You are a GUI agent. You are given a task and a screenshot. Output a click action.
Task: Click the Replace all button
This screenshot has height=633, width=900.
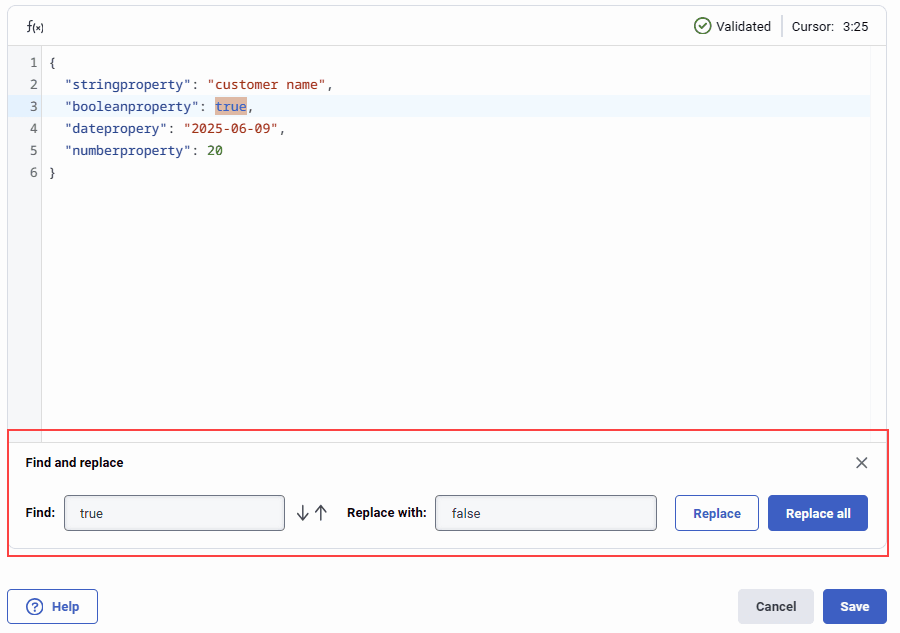[x=817, y=512]
